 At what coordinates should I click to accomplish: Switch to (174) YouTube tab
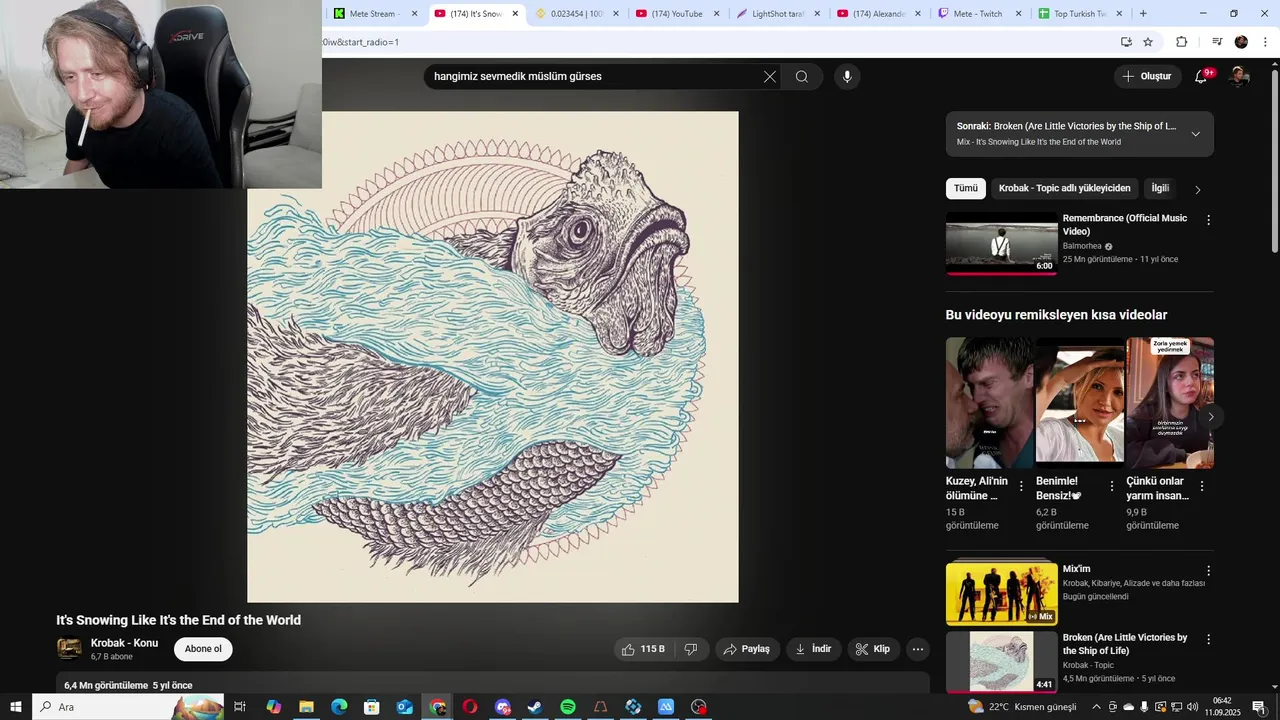(677, 14)
